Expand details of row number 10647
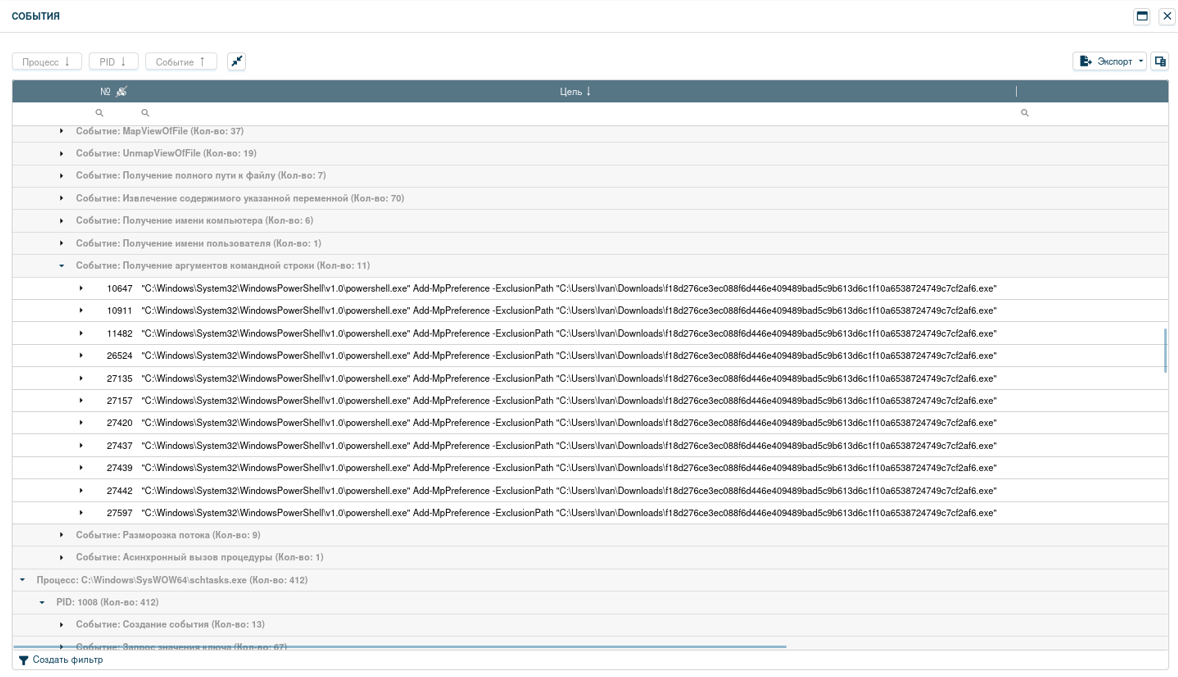The width and height of the screenshot is (1178, 677). (x=81, y=289)
